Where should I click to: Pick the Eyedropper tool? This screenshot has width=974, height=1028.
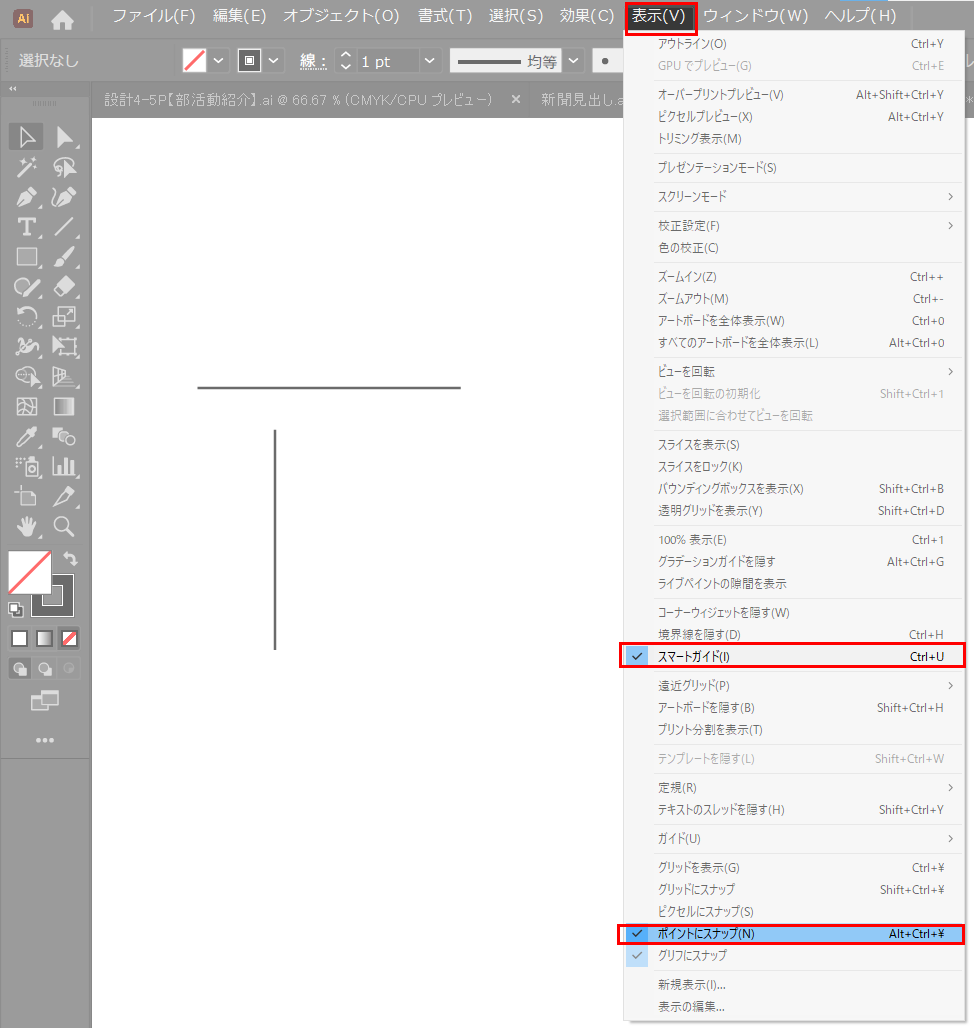click(27, 437)
